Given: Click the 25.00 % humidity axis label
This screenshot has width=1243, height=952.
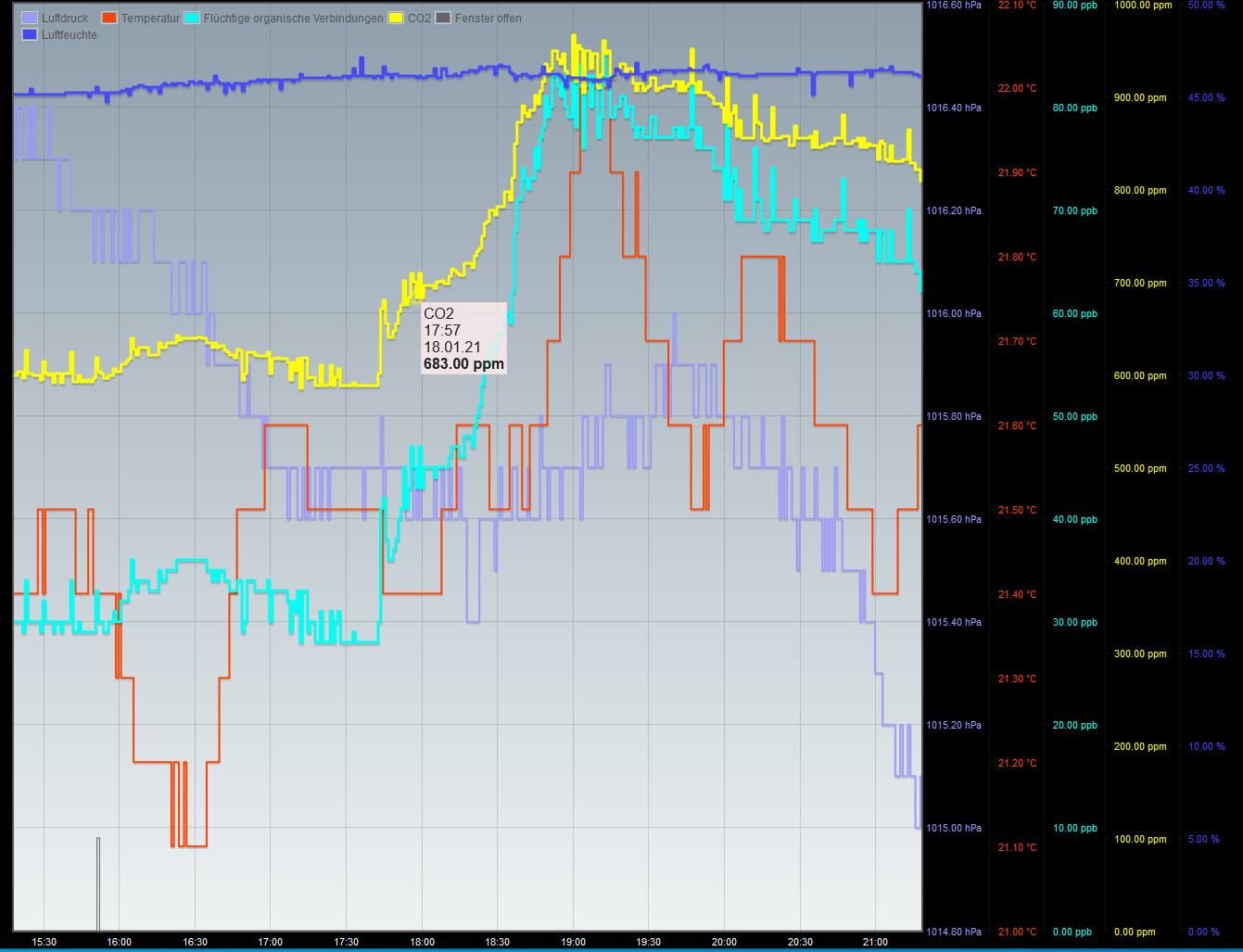Looking at the screenshot, I should point(1207,468).
